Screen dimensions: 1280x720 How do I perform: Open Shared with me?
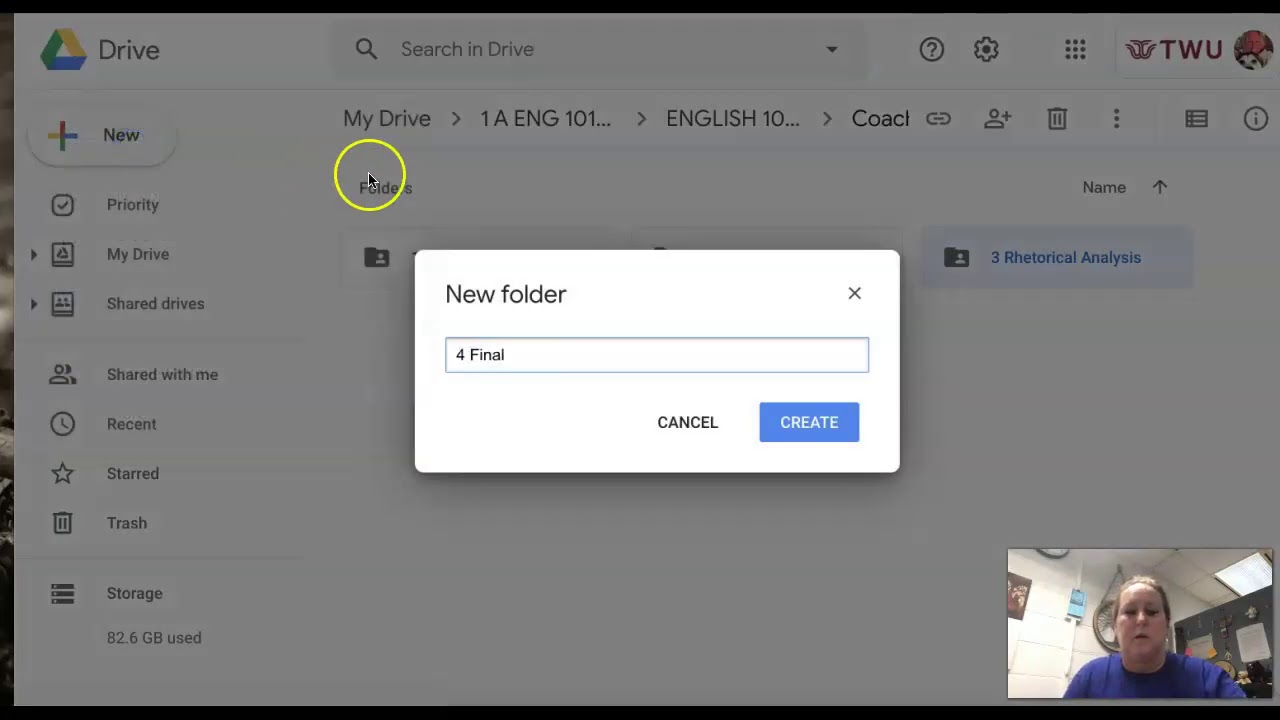[162, 374]
